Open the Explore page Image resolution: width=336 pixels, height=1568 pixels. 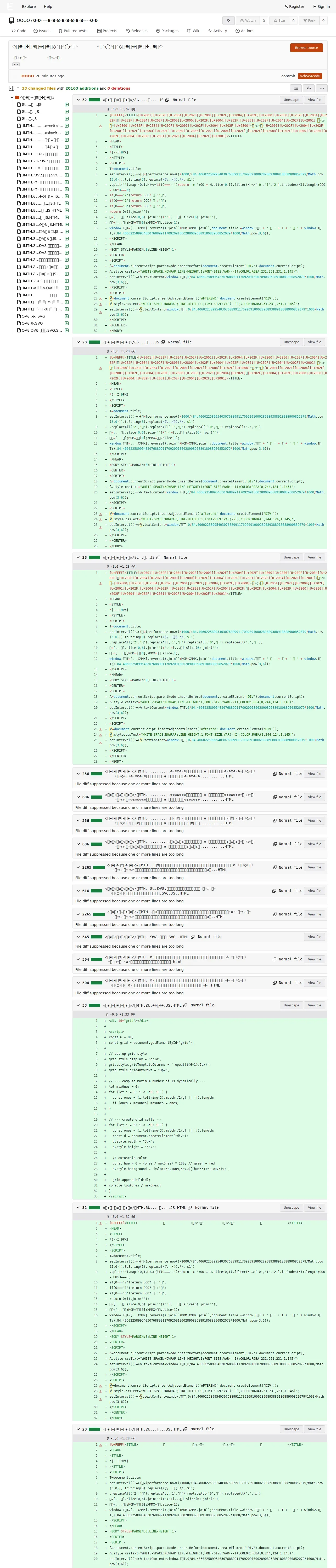[29, 7]
